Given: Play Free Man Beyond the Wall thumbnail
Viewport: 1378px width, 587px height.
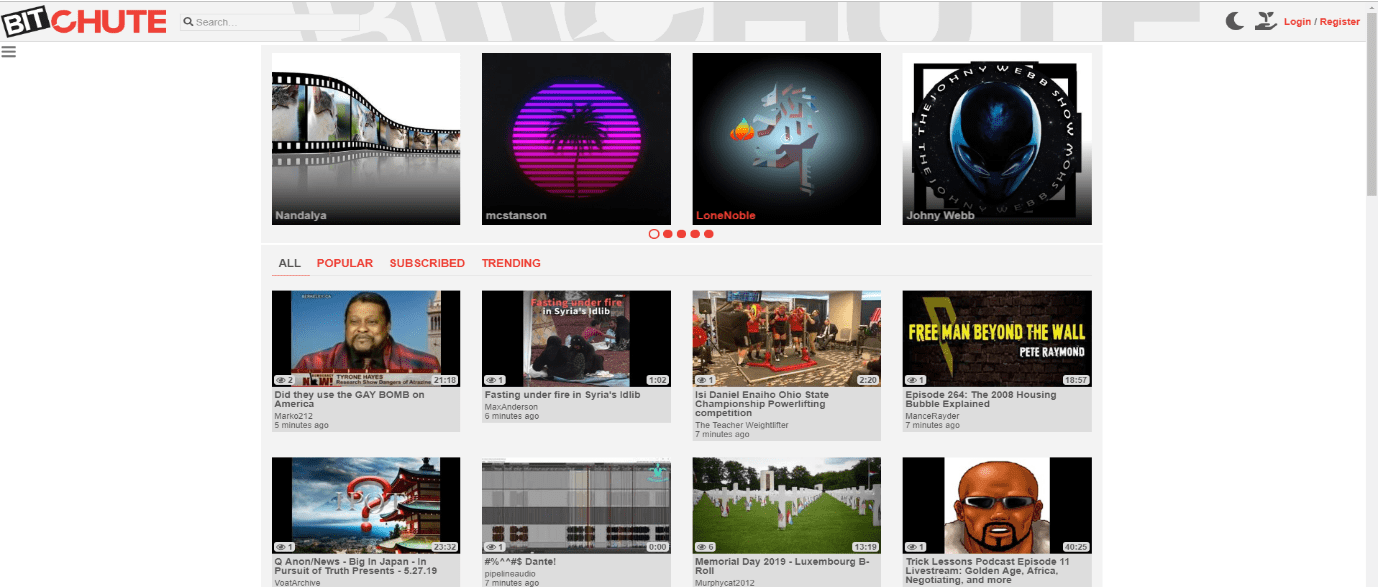Looking at the screenshot, I should click(x=997, y=338).
